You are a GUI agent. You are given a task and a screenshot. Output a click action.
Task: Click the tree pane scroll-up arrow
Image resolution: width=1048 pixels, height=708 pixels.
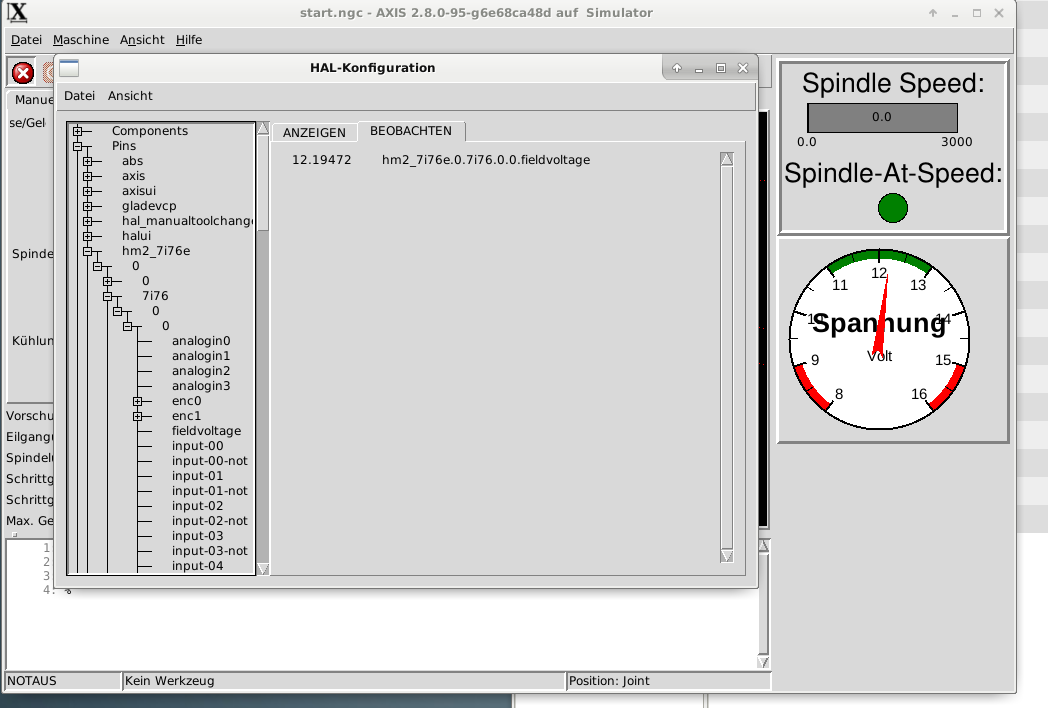[263, 129]
